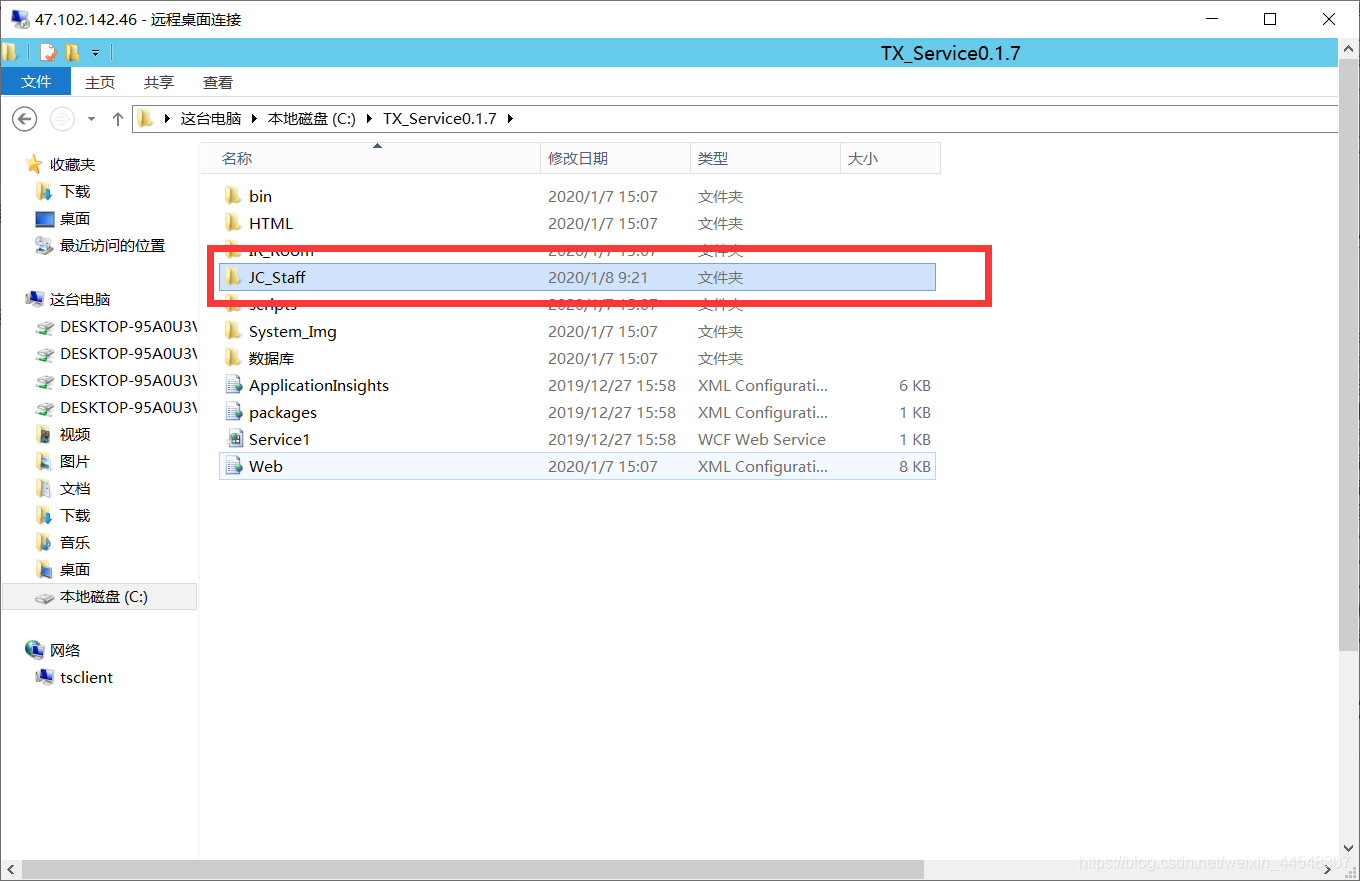Switch to the 共享 ribbon tab
This screenshot has width=1360, height=881.
(158, 83)
